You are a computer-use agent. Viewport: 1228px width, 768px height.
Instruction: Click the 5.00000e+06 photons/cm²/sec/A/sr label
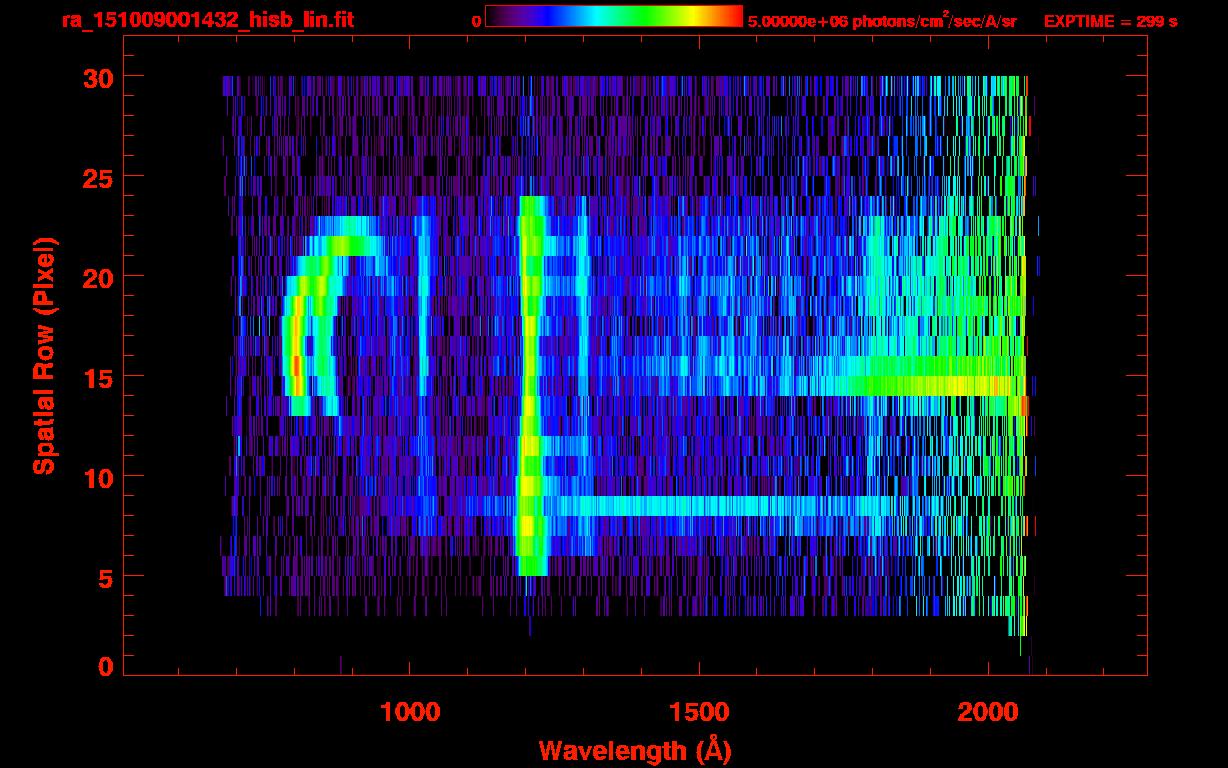[x=882, y=20]
